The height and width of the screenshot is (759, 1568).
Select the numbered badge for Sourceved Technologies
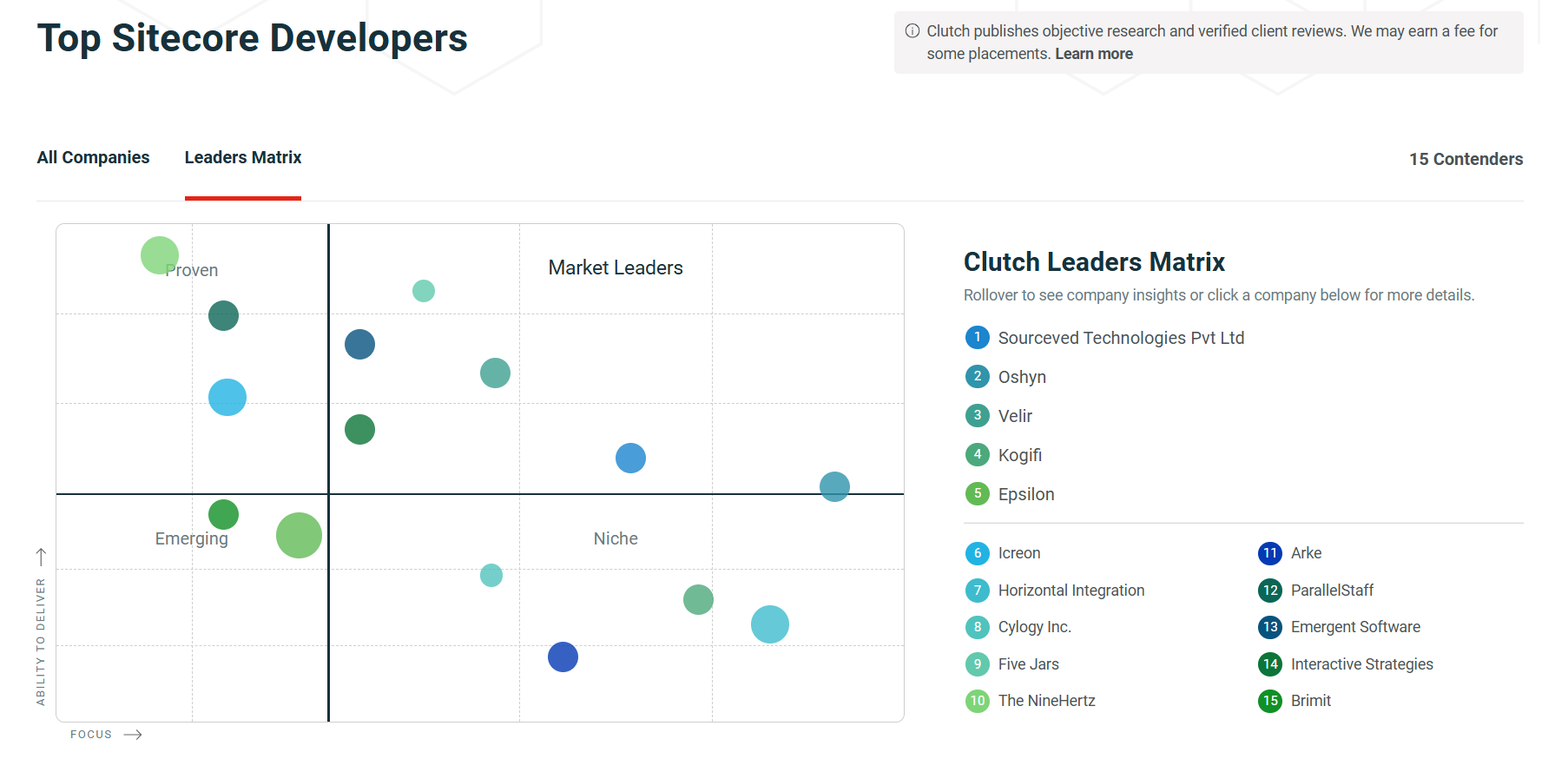[x=978, y=338]
